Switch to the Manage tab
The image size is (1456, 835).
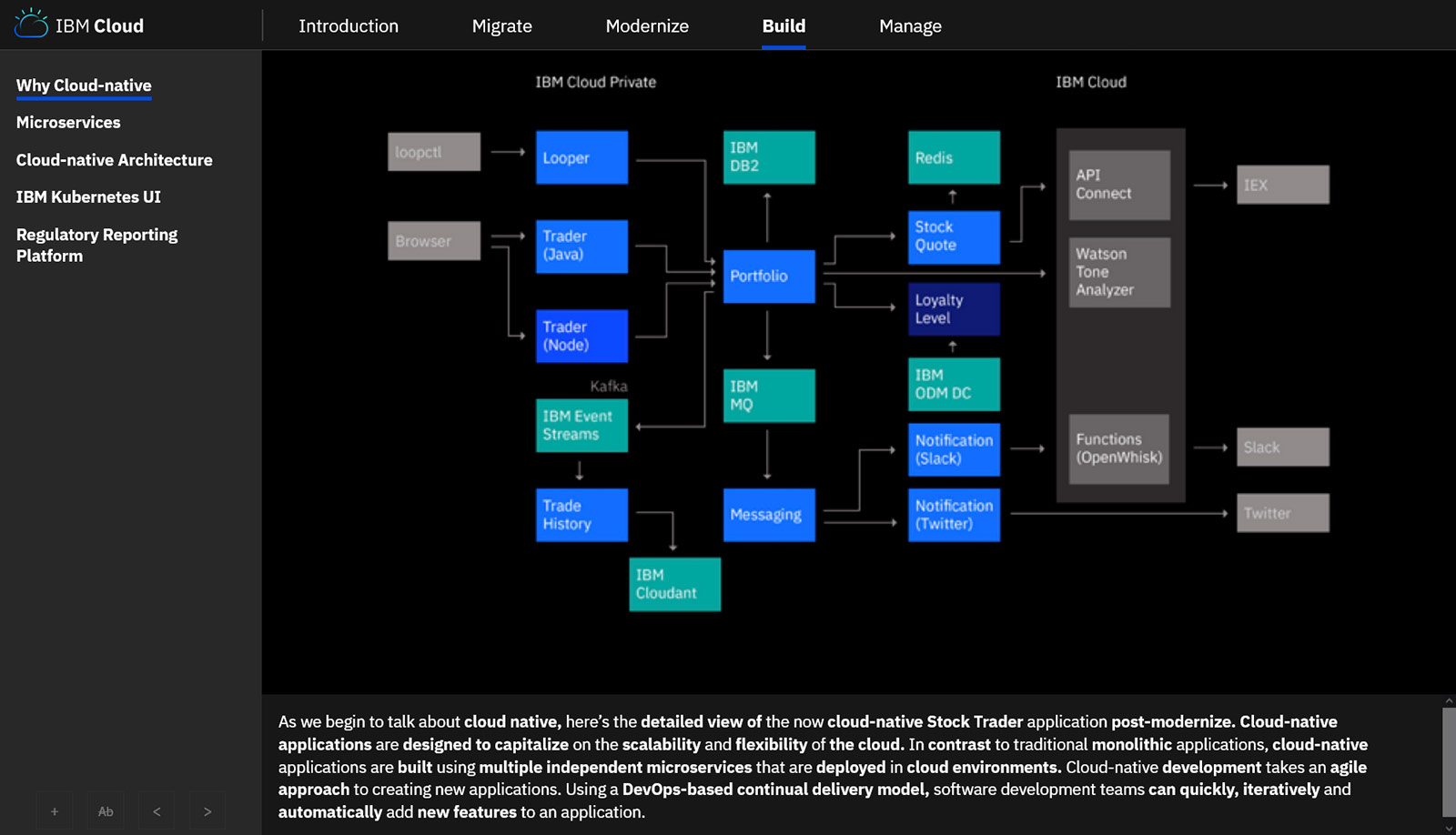click(x=910, y=25)
